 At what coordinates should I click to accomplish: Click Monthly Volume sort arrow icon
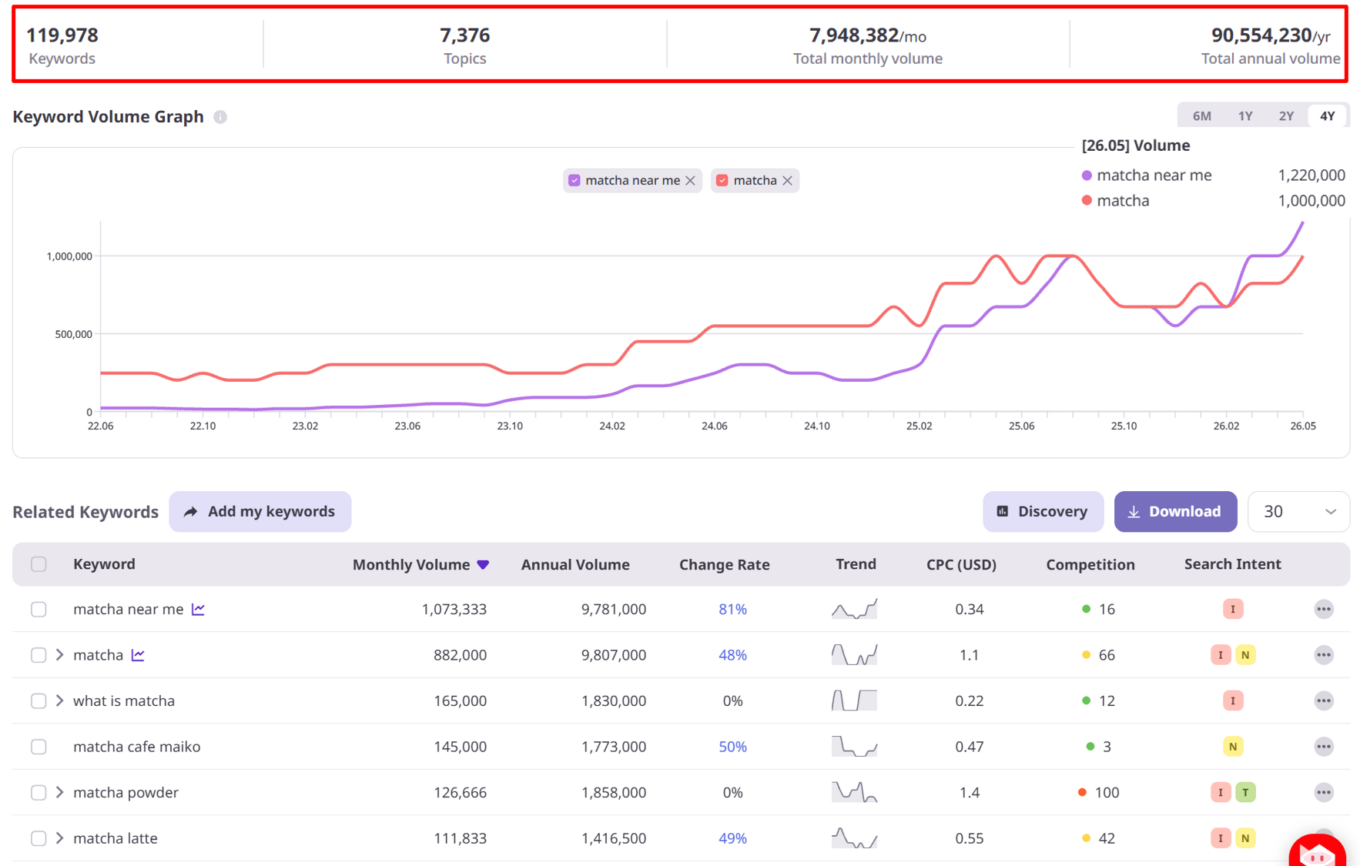coord(483,565)
